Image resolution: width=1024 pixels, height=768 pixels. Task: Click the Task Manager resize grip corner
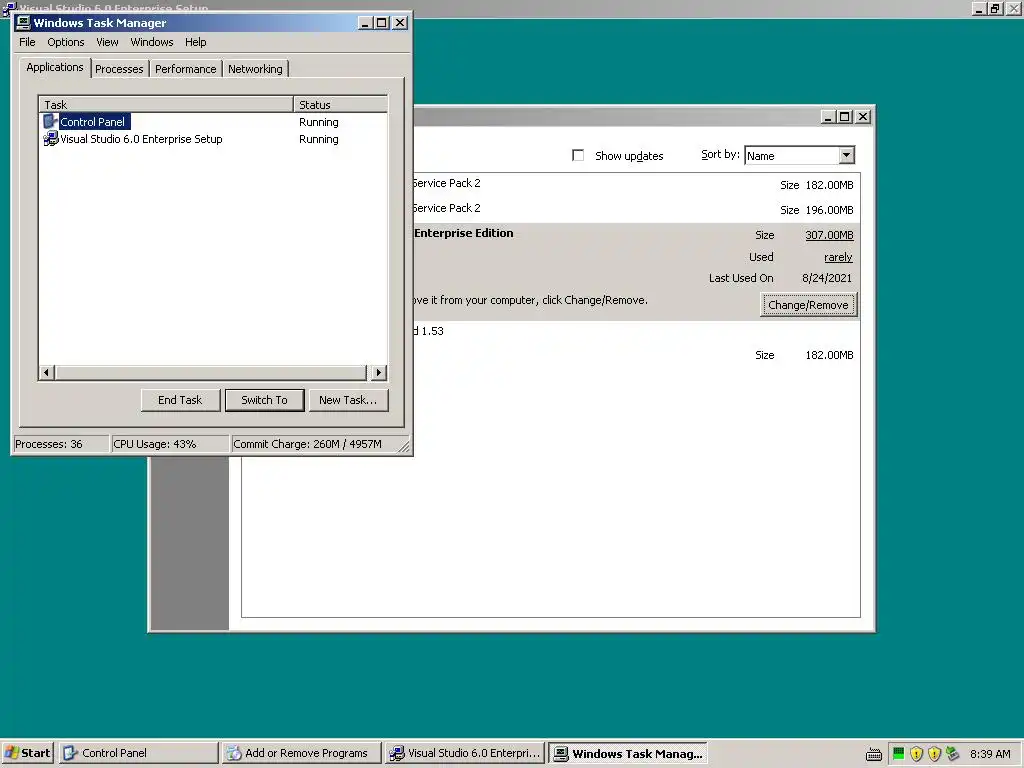click(404, 447)
